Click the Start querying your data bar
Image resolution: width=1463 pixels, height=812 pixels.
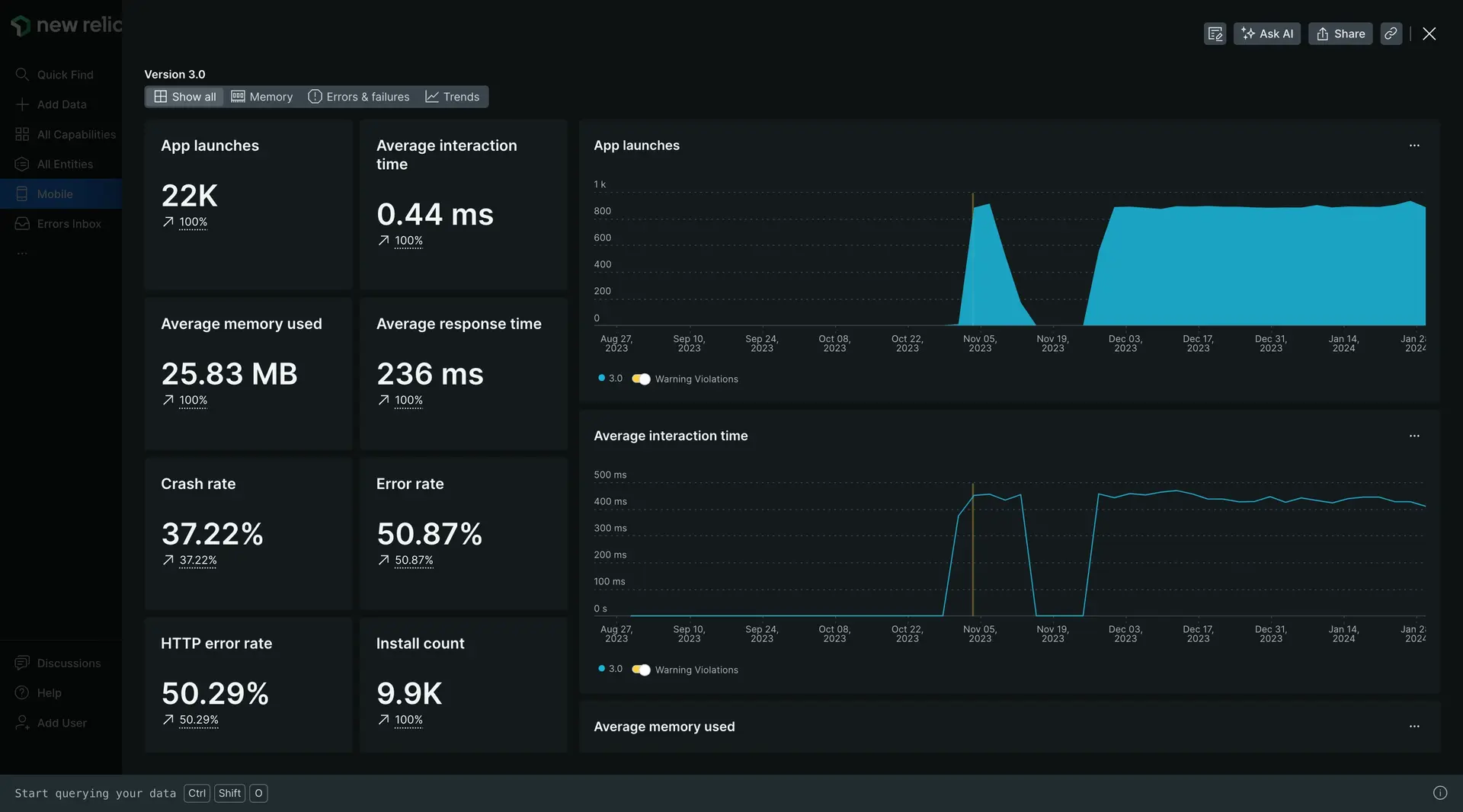(95, 793)
